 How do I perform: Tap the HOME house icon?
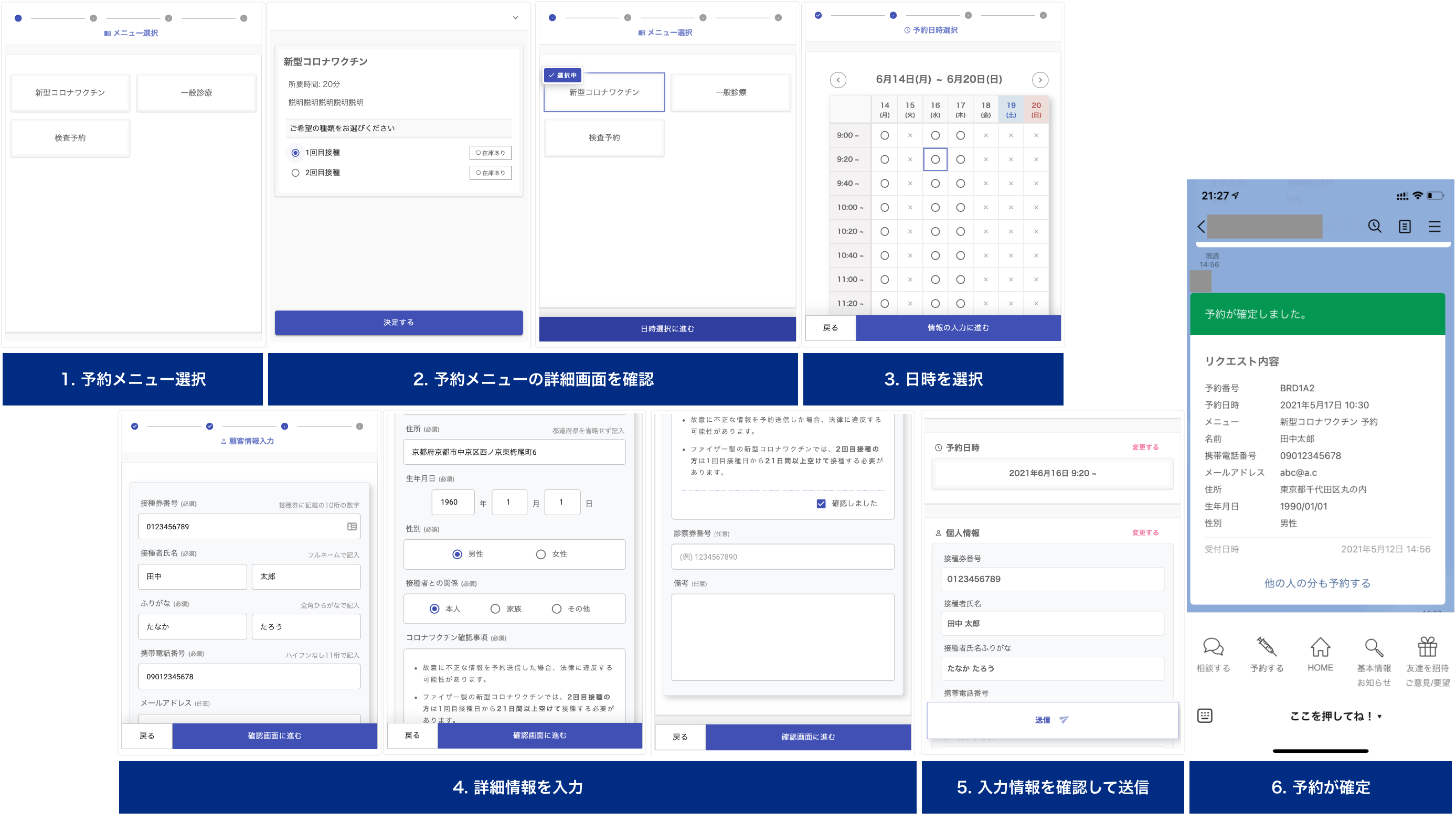(1320, 647)
